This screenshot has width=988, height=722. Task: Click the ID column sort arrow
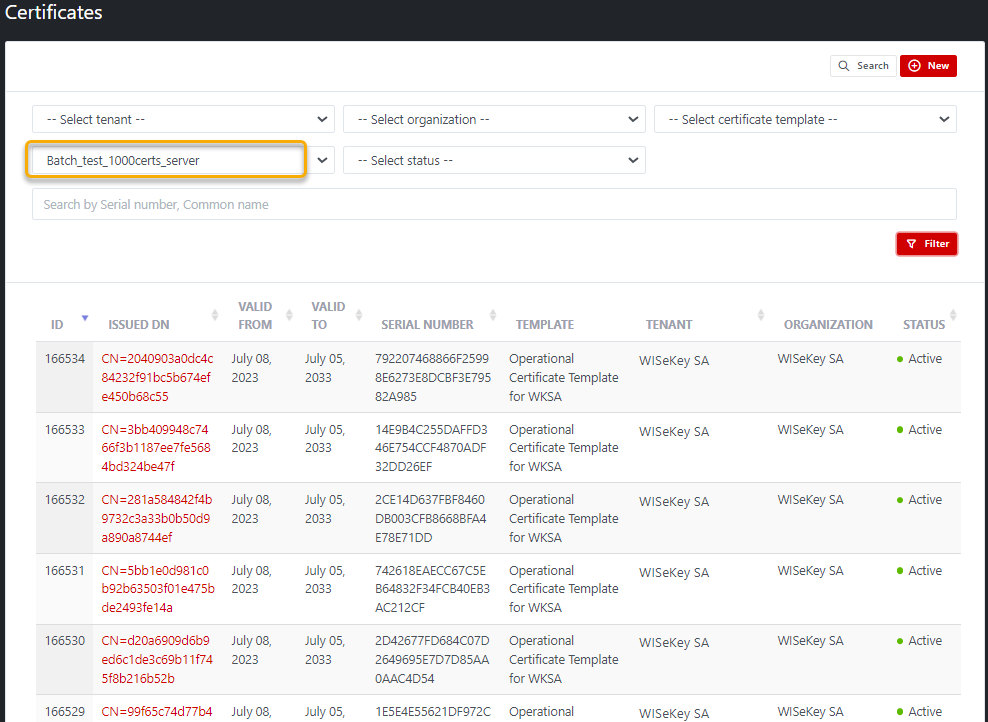tap(85, 318)
